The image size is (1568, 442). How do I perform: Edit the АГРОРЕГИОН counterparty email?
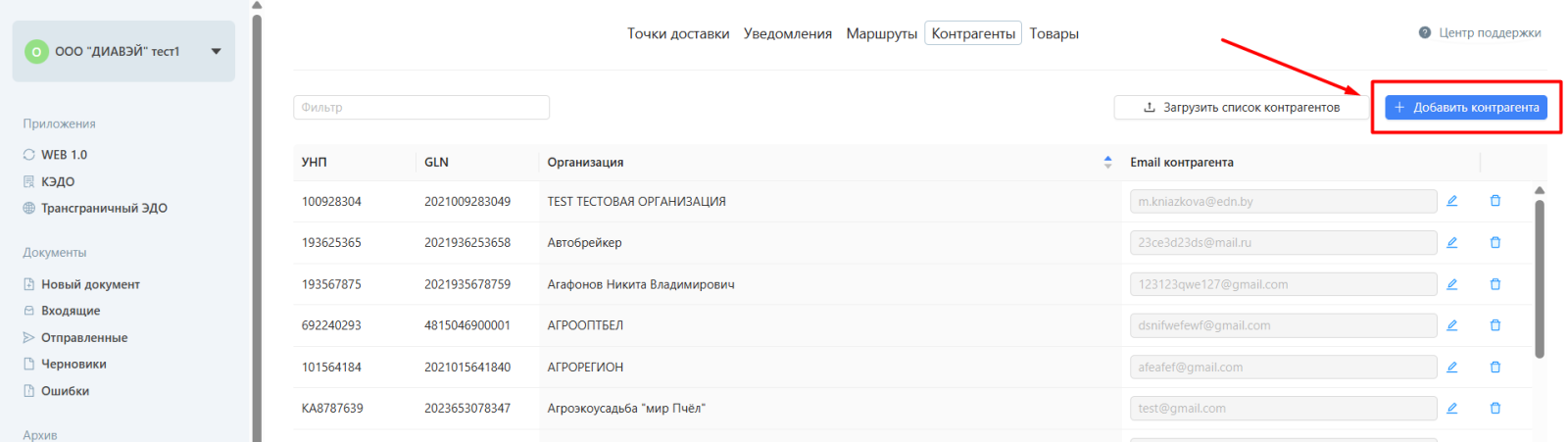tap(1451, 368)
